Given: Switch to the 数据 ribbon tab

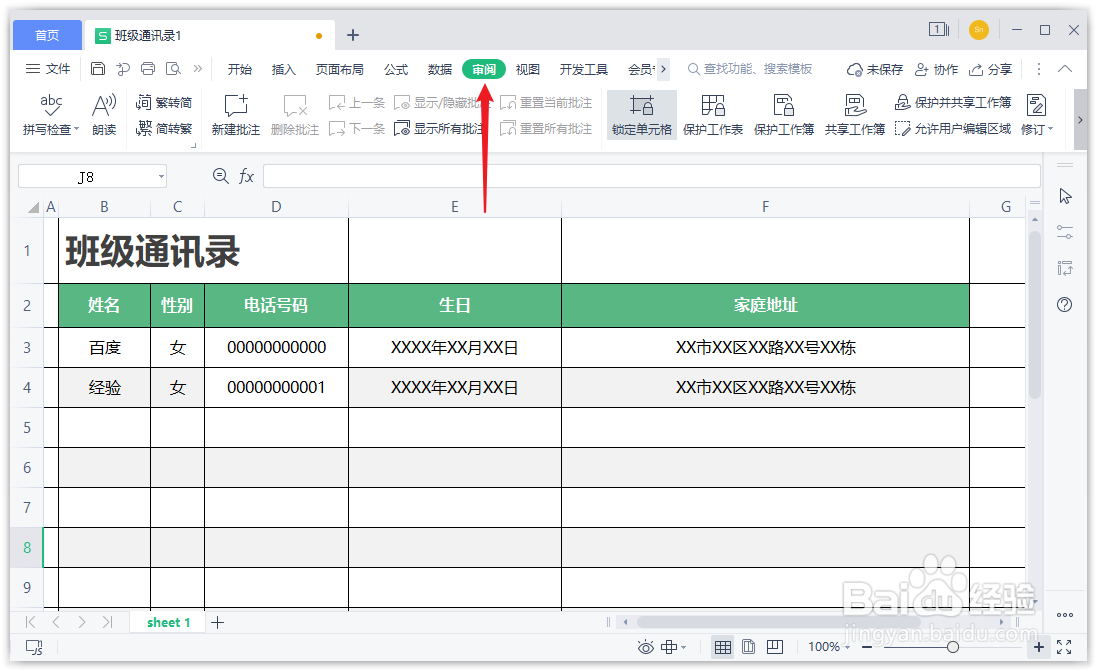Looking at the screenshot, I should pos(439,69).
